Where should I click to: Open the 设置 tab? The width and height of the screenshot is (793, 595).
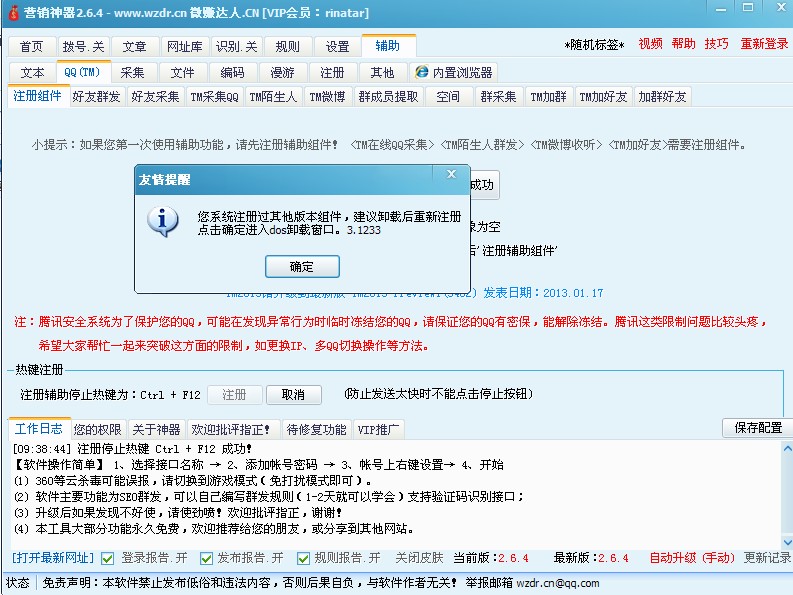click(x=337, y=47)
